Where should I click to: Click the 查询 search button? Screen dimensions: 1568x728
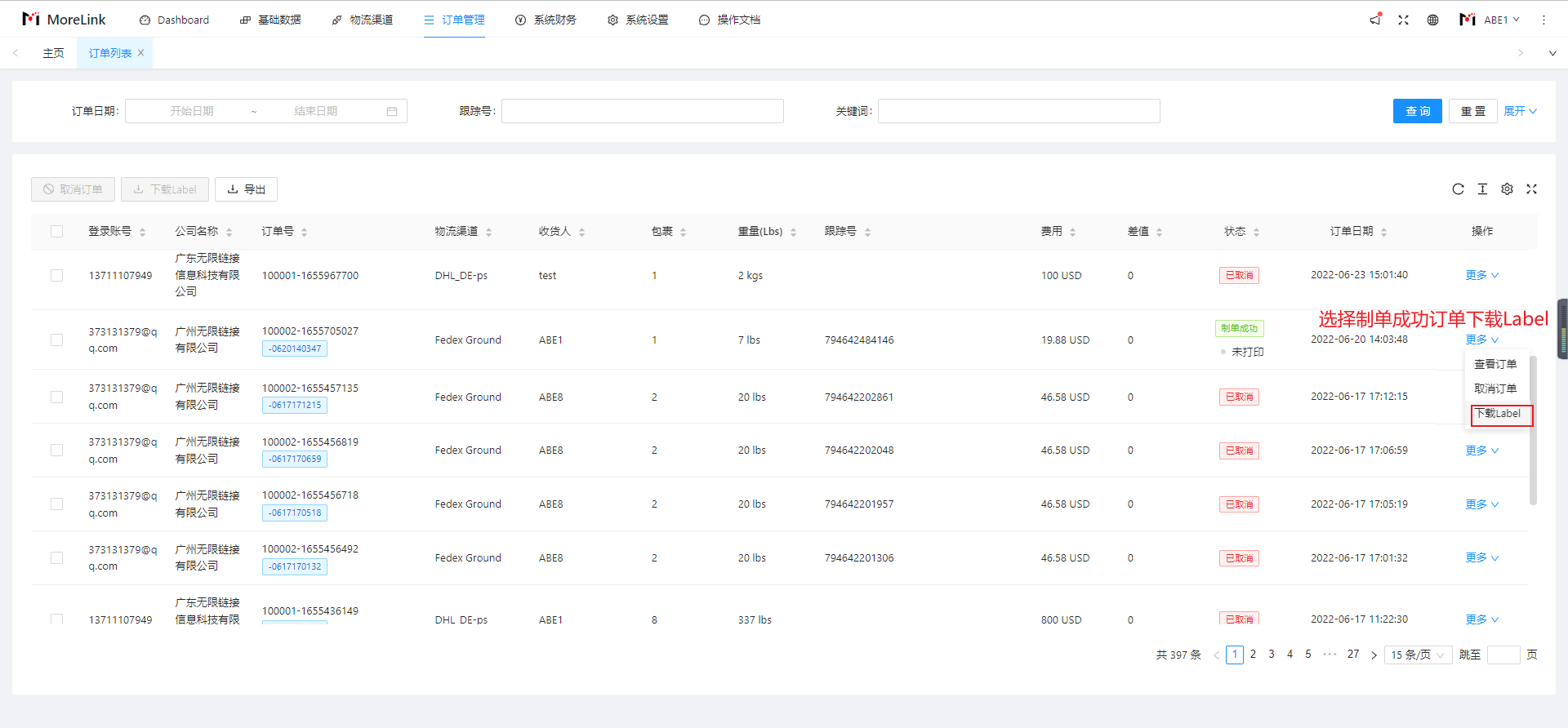coord(1417,111)
